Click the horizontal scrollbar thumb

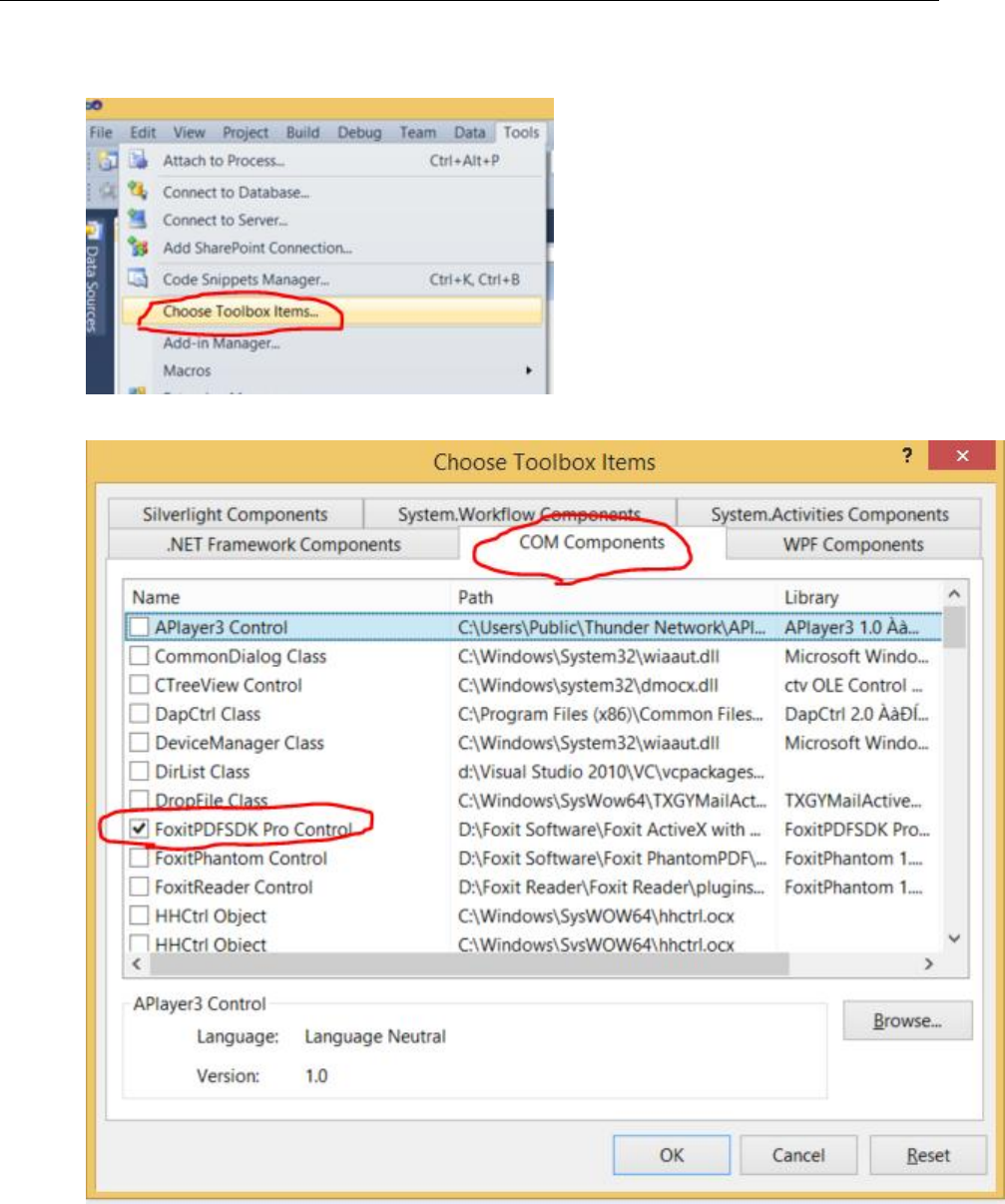[469, 964]
